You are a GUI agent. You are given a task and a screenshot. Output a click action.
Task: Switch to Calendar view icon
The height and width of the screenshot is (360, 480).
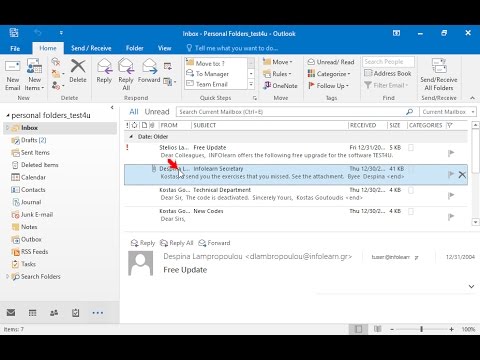(x=32, y=313)
